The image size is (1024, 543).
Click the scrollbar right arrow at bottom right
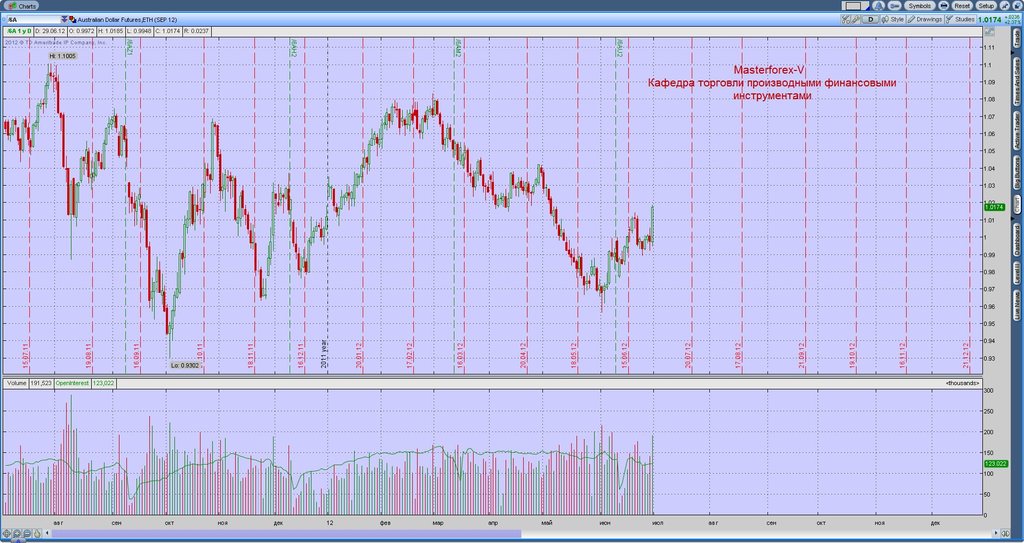pos(996,533)
